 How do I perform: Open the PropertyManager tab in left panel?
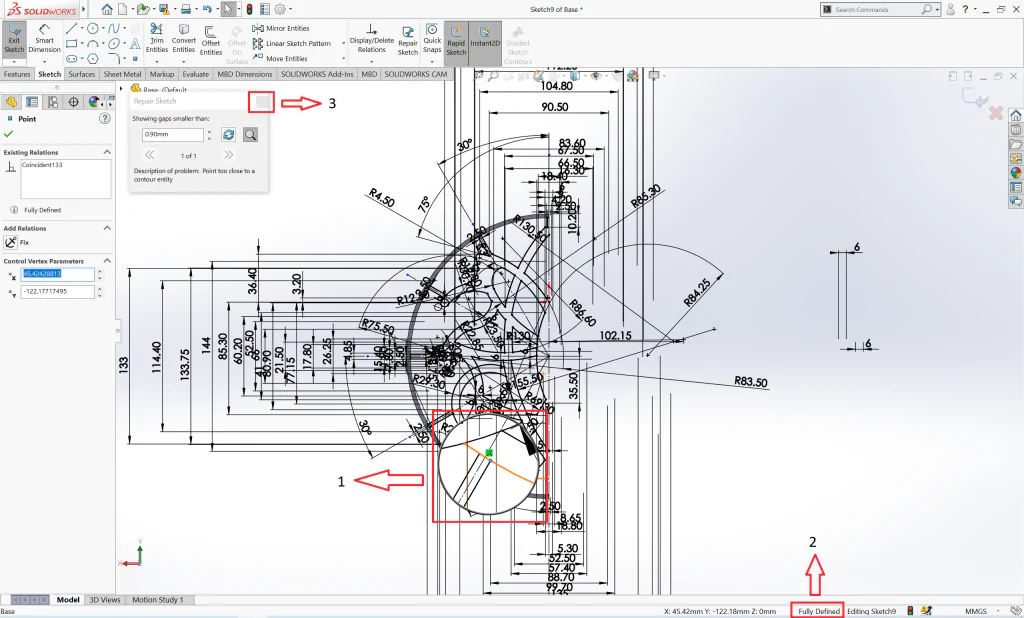coord(31,102)
